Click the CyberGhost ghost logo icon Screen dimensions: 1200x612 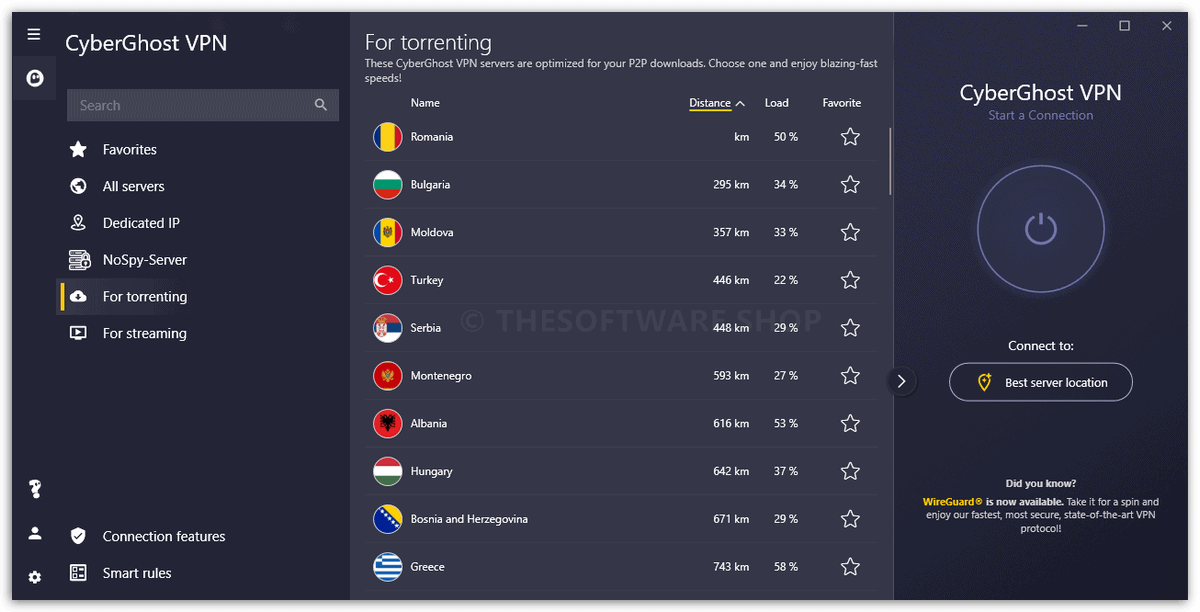(35, 78)
